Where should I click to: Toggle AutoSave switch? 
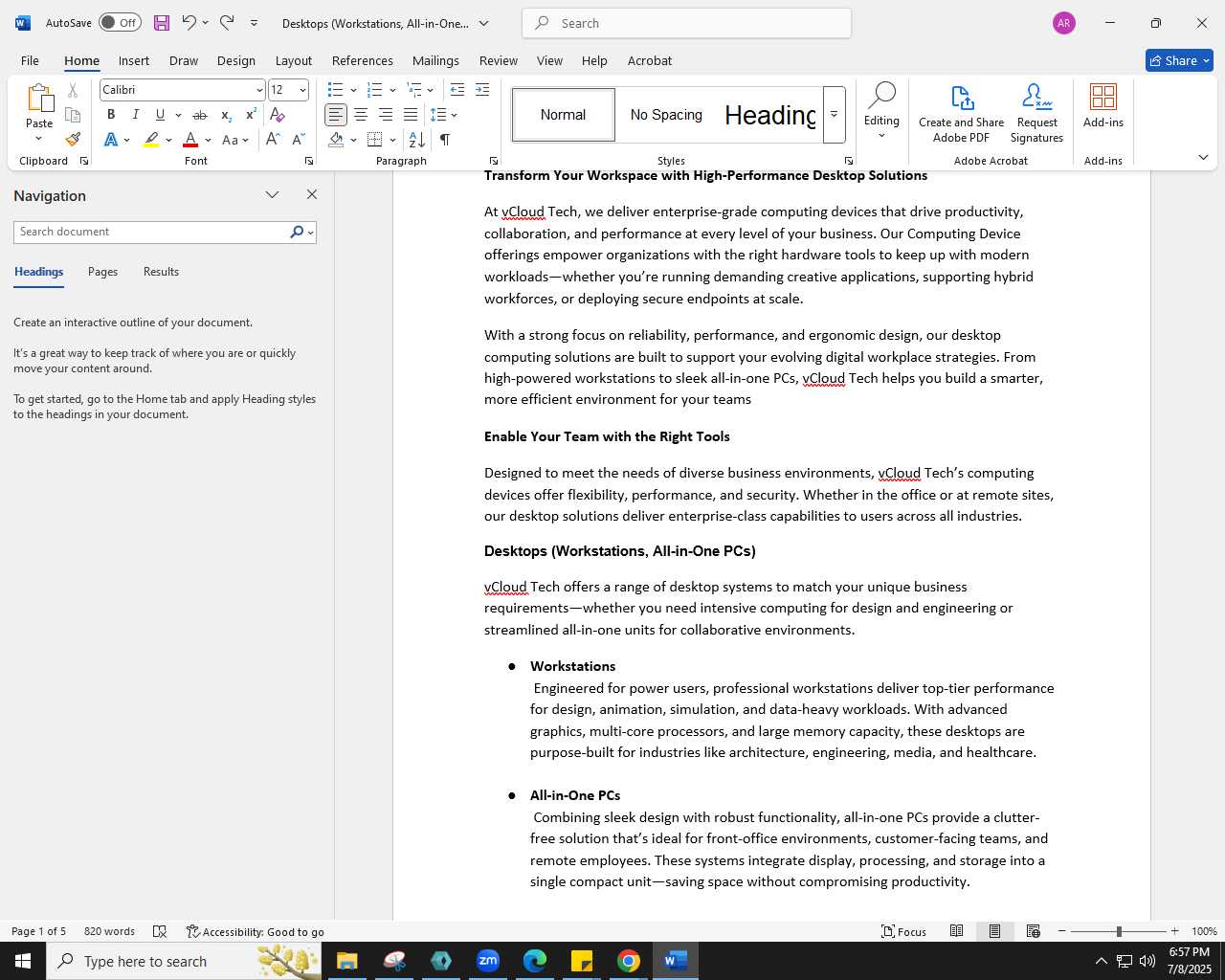(x=120, y=23)
